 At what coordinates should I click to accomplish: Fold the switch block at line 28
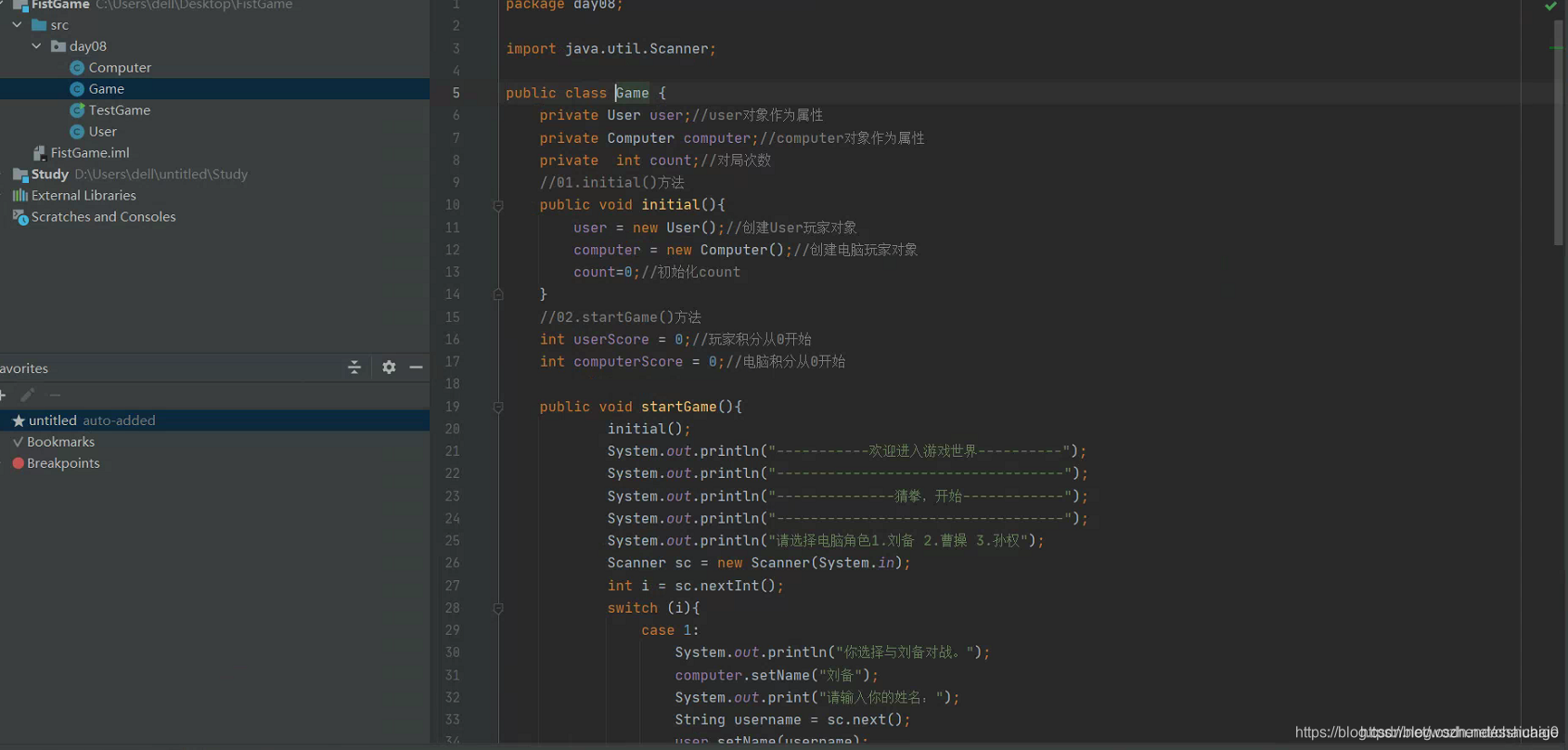[x=498, y=609]
